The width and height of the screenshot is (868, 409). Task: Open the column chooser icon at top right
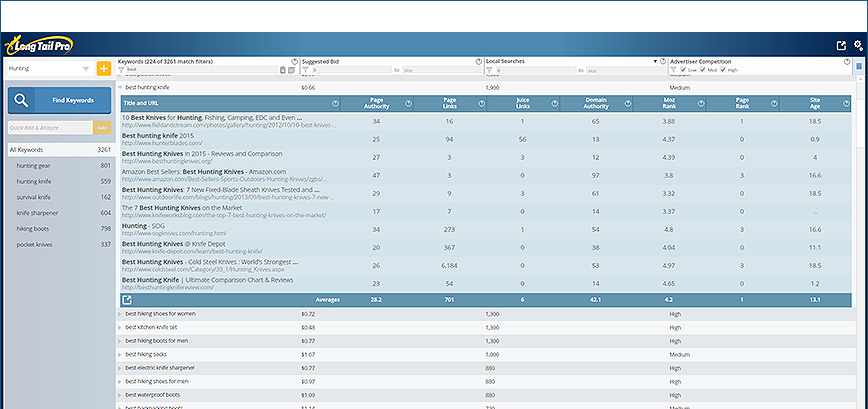coord(859,66)
